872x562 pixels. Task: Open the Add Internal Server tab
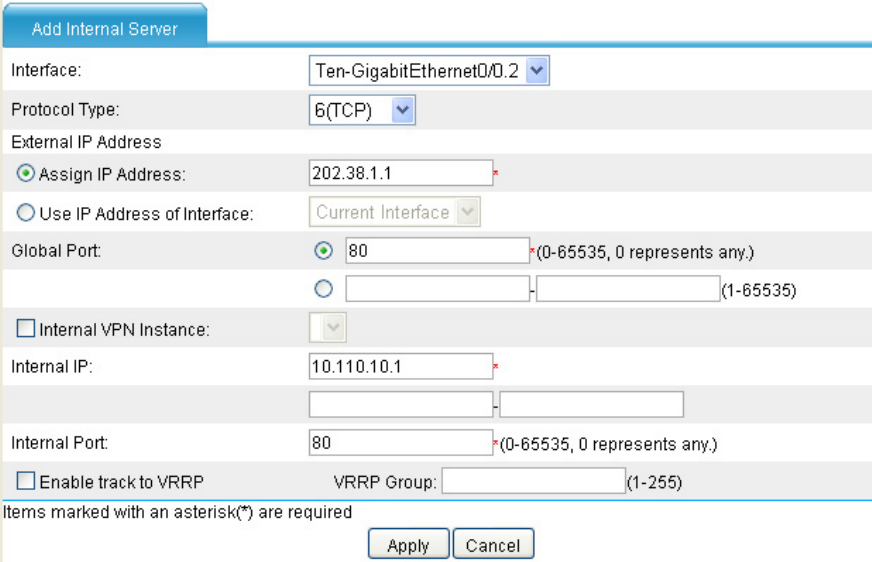click(x=105, y=26)
